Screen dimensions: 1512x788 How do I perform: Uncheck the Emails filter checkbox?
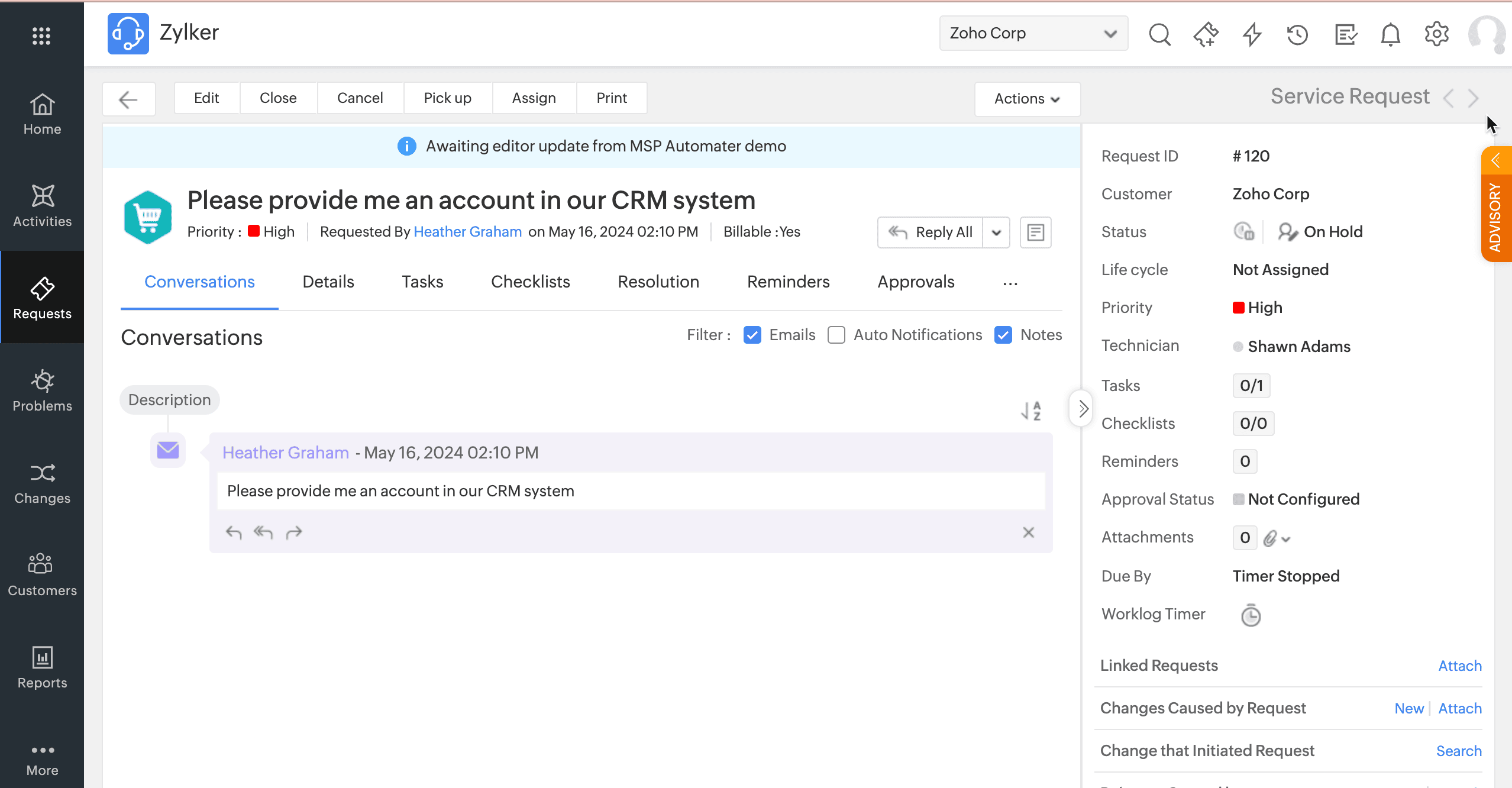[752, 335]
